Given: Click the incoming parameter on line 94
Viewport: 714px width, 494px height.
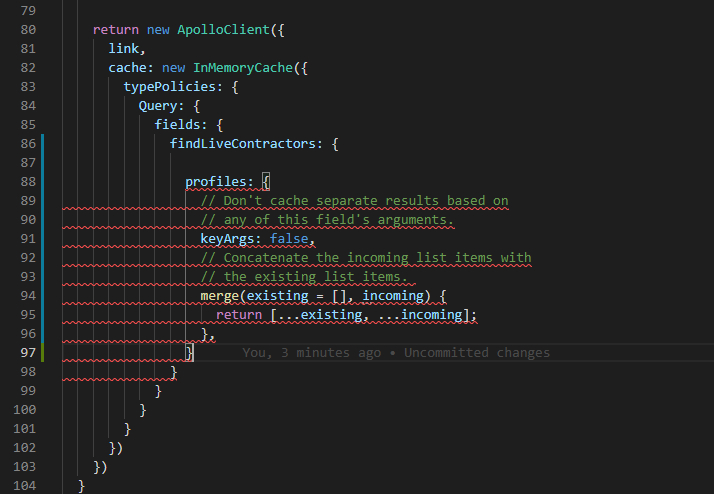Looking at the screenshot, I should point(393,296).
